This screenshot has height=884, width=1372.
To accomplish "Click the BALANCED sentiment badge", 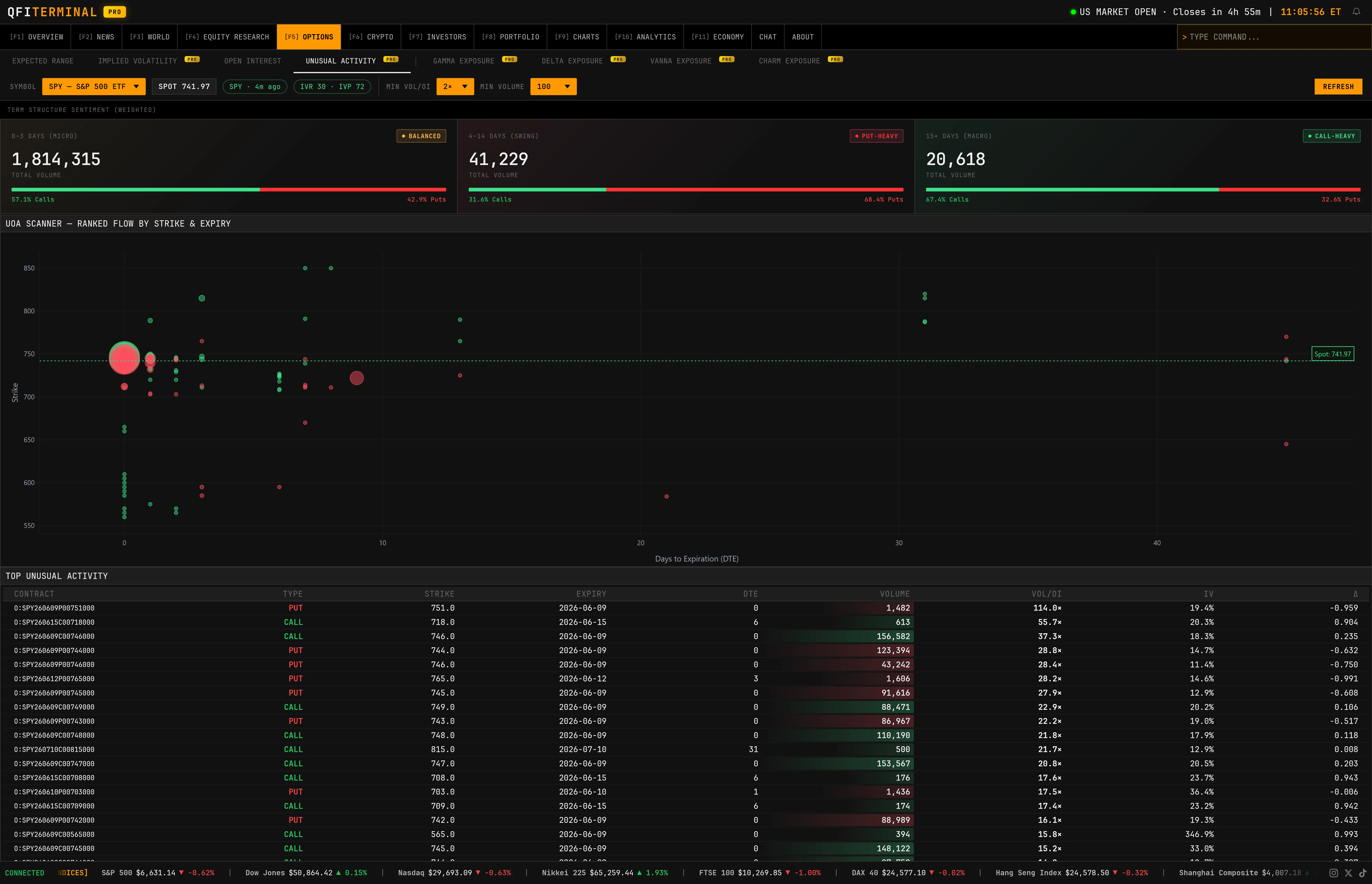I will 421,136.
